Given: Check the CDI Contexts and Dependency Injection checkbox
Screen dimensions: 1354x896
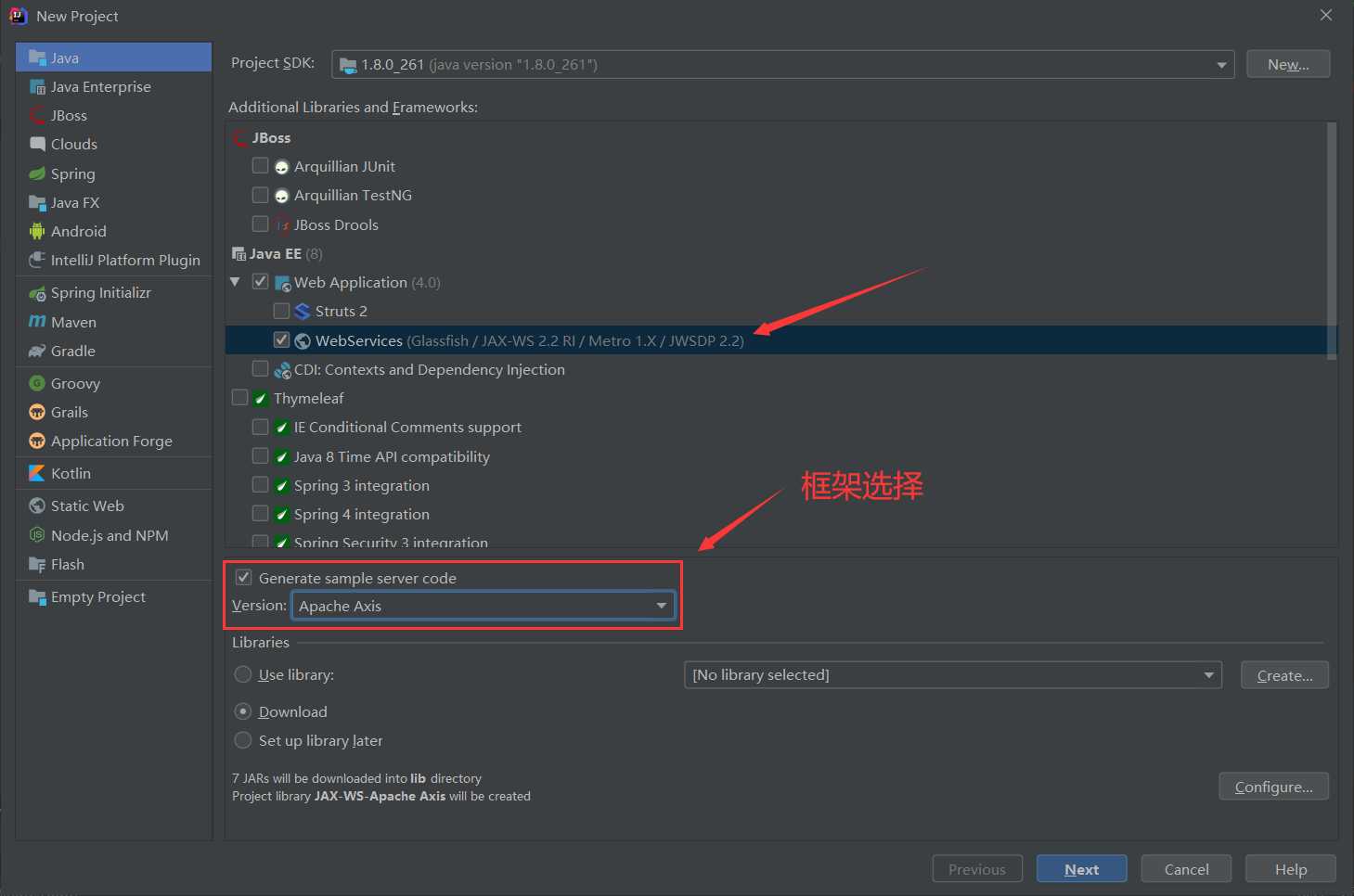Looking at the screenshot, I should click(x=260, y=368).
